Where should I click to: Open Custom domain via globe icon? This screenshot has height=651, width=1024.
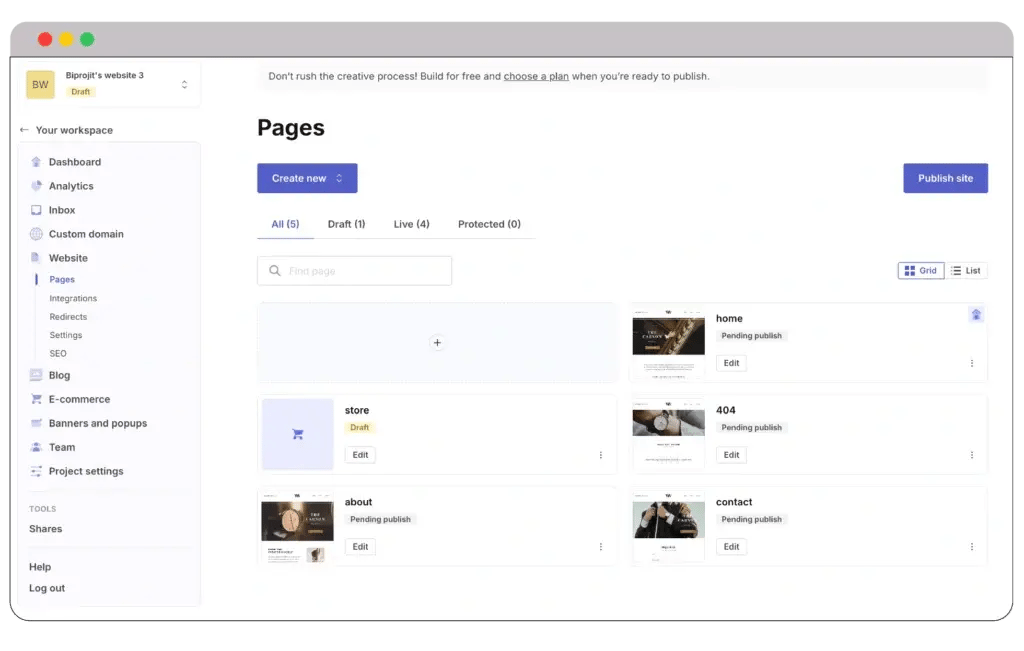36,234
